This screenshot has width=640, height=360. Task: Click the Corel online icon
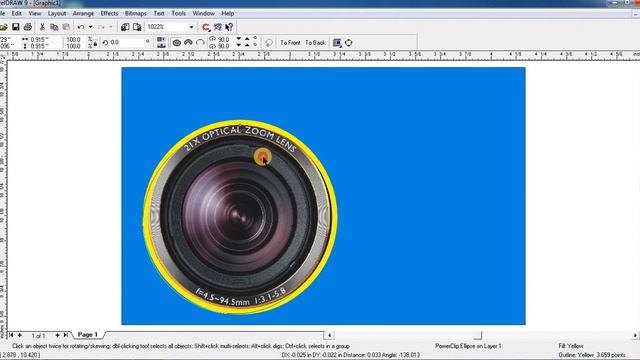pyautogui.click(x=218, y=27)
